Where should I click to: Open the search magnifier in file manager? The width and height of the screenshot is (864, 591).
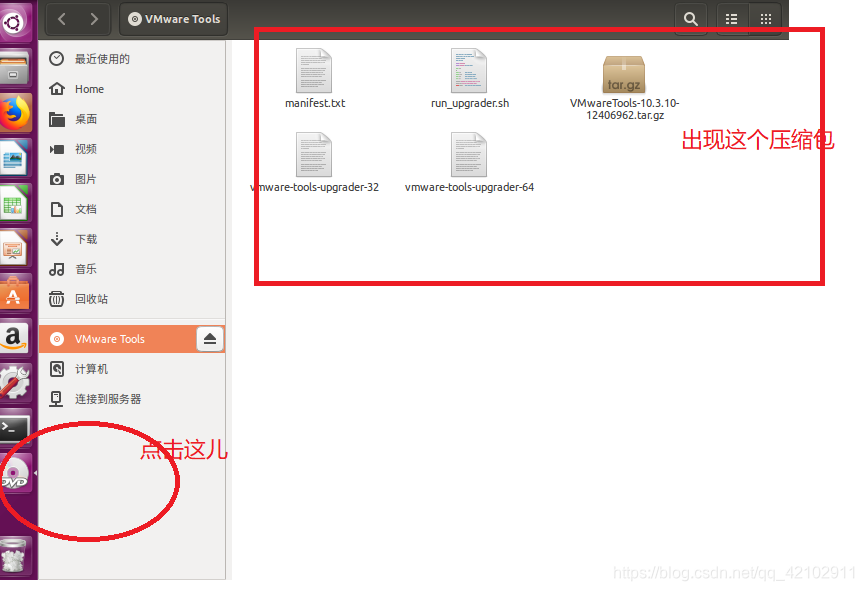[x=690, y=19]
